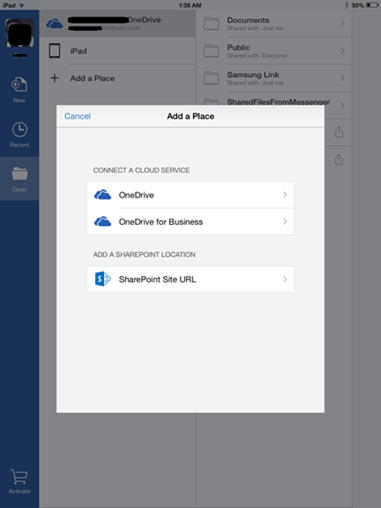Click the SharePoint logo icon

102,279
